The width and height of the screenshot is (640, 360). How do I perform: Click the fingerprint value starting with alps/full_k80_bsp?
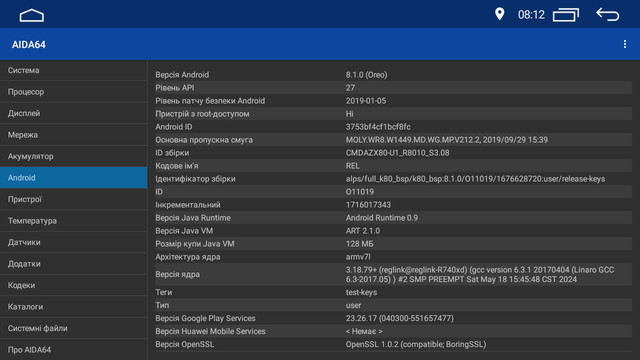[475, 179]
